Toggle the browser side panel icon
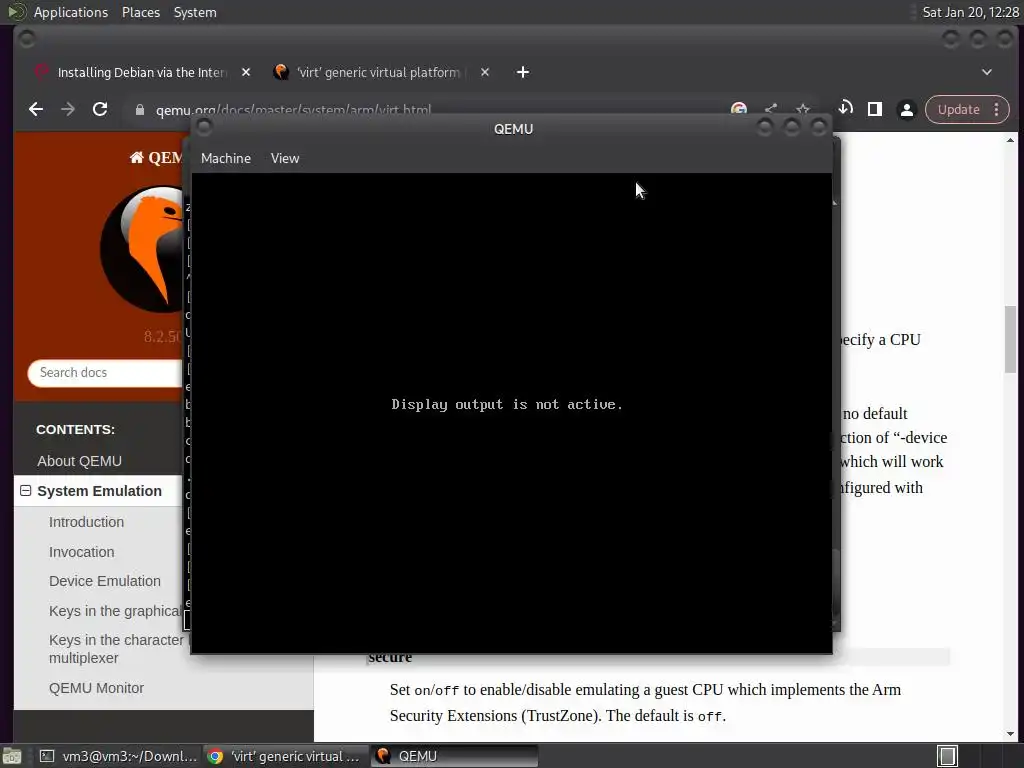 (875, 110)
